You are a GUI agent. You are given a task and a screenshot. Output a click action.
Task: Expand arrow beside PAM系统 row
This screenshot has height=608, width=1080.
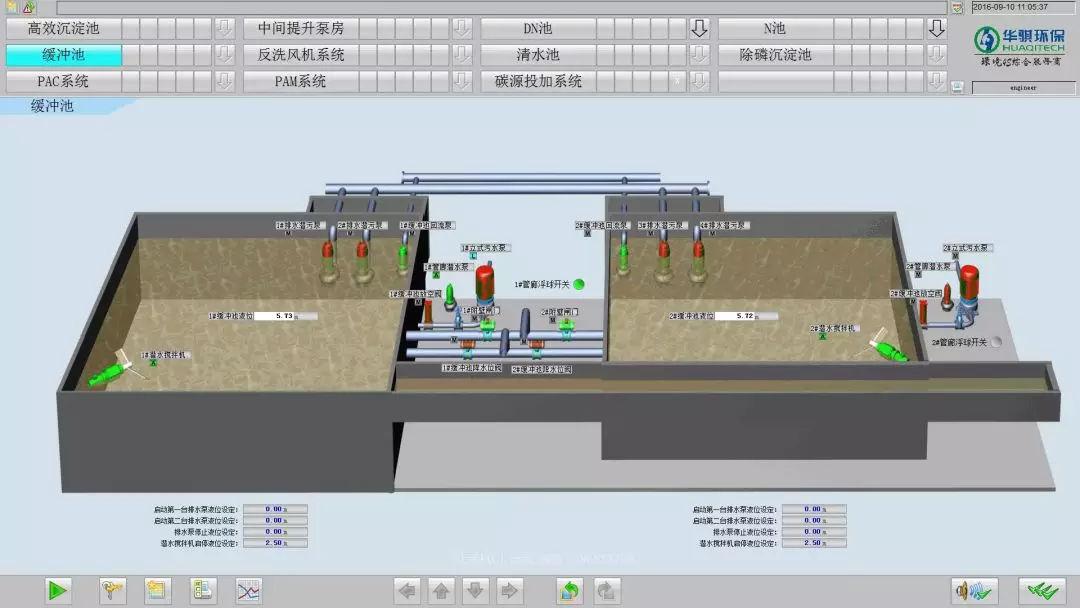(x=461, y=81)
